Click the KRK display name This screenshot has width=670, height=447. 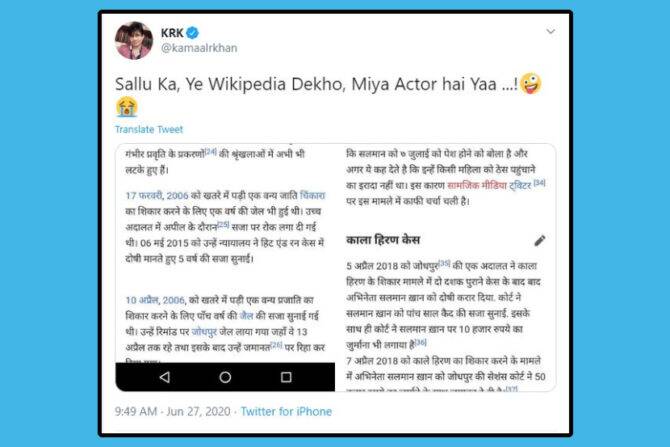[172, 32]
